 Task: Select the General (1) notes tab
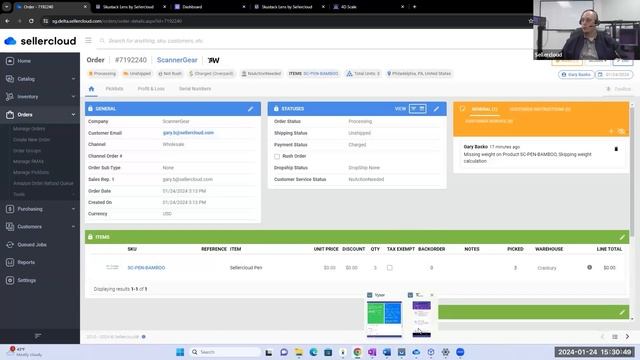(x=484, y=109)
